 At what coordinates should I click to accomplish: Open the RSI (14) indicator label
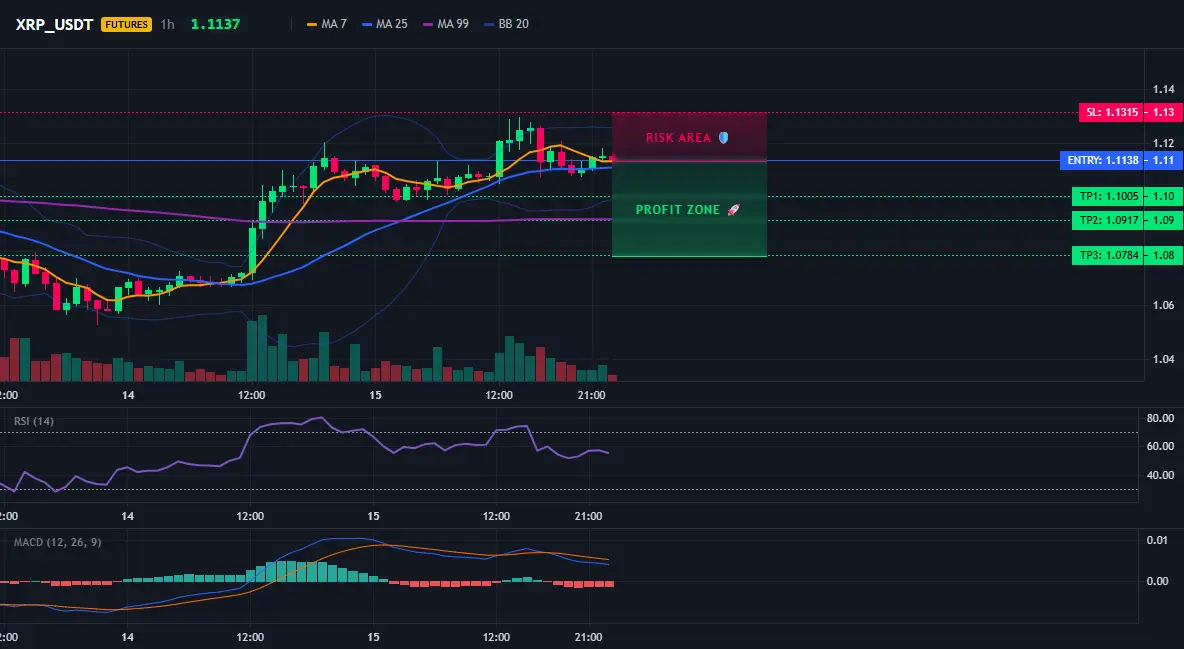[x=34, y=421]
